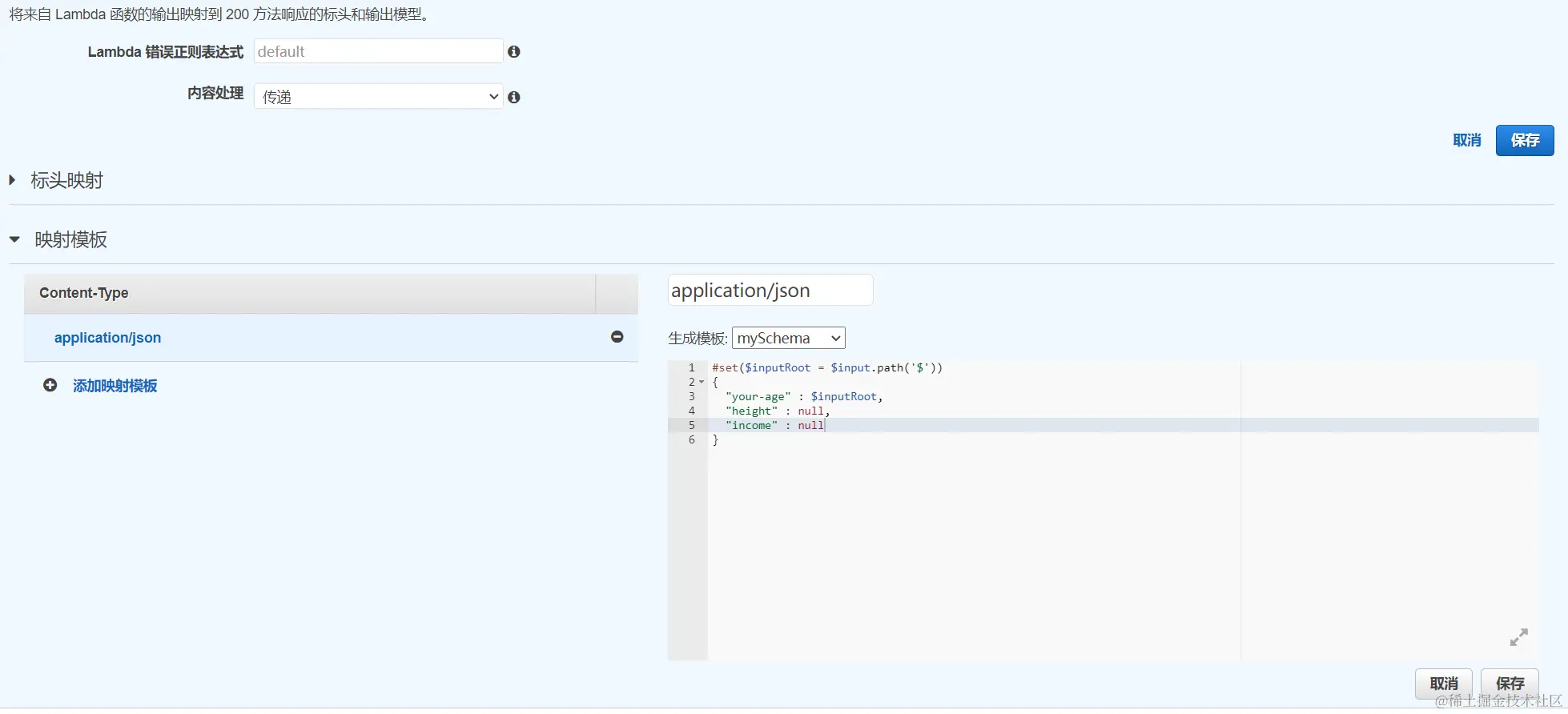
Task: Click info icon beside Lambda error regex field
Action: point(514,51)
